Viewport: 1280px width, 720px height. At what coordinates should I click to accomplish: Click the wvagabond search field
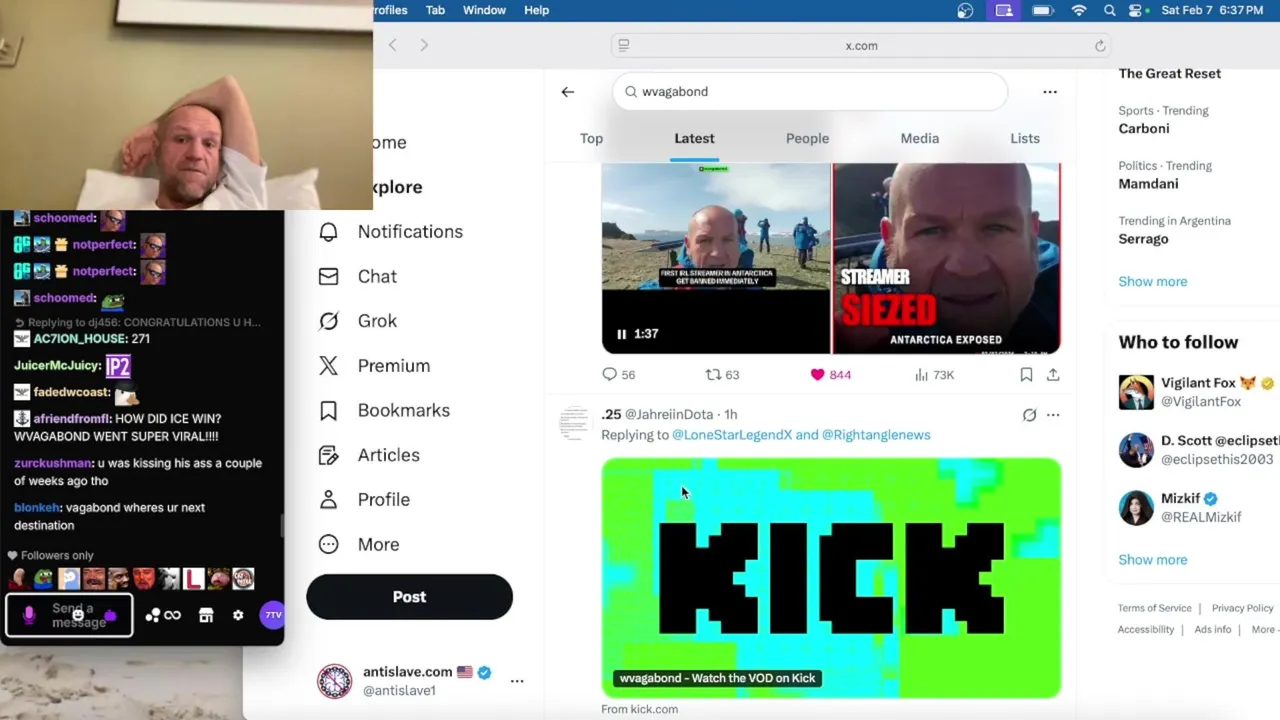click(x=810, y=92)
